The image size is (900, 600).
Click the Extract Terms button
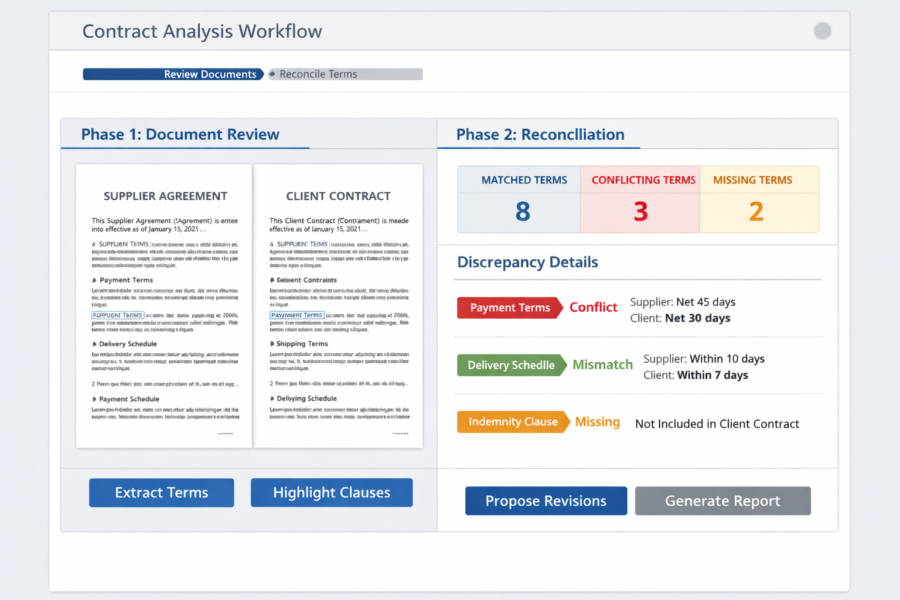[x=161, y=493]
